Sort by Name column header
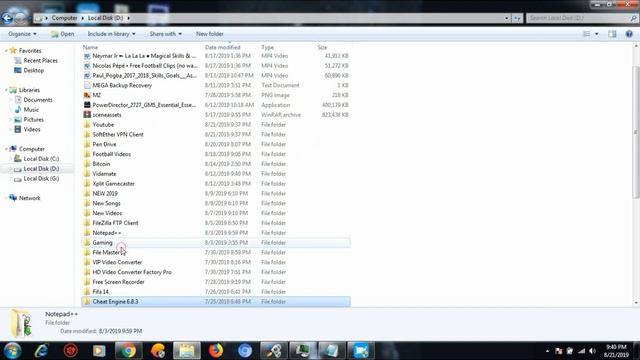 click(90, 47)
